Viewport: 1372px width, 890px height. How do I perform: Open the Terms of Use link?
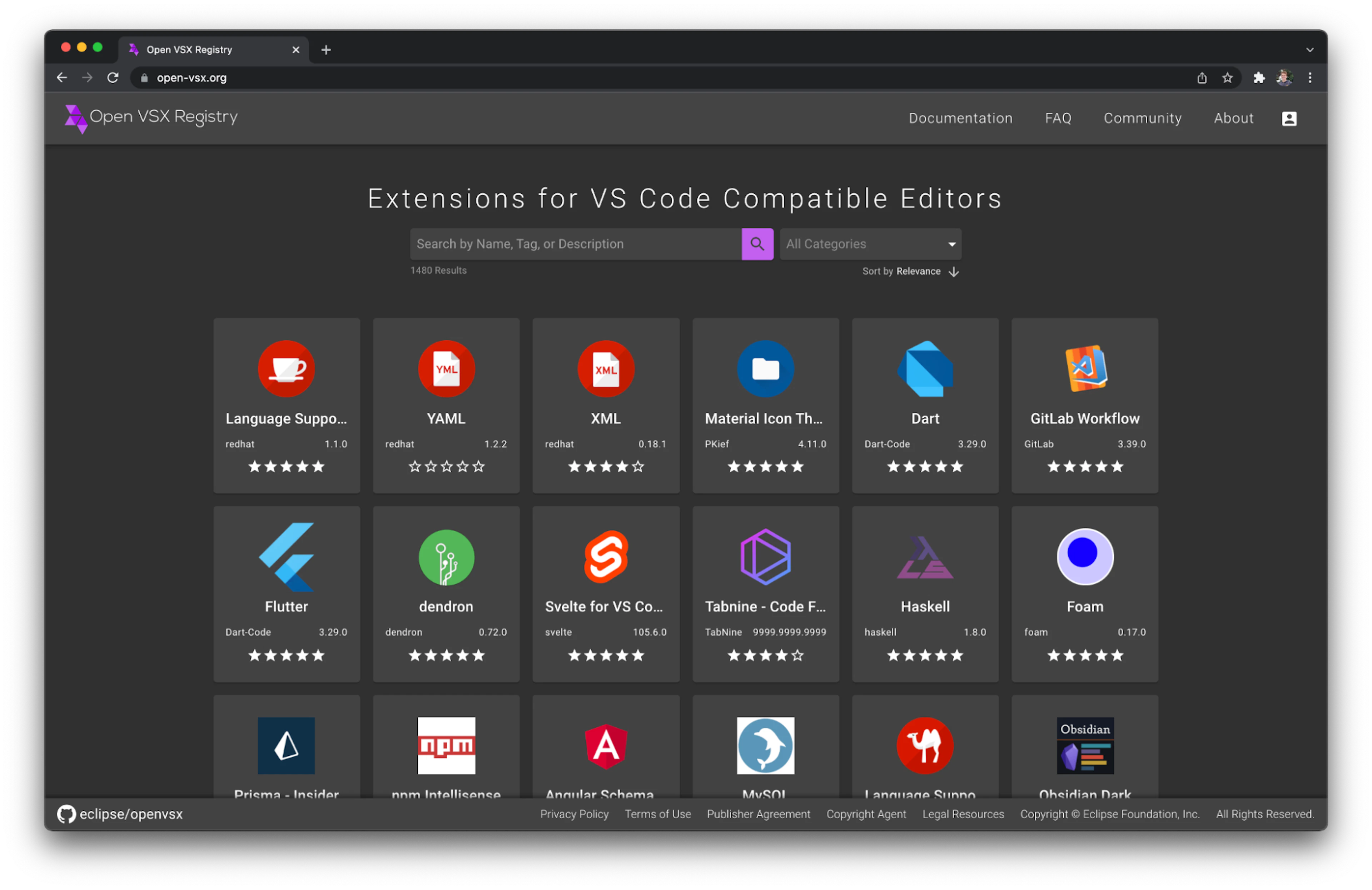658,814
